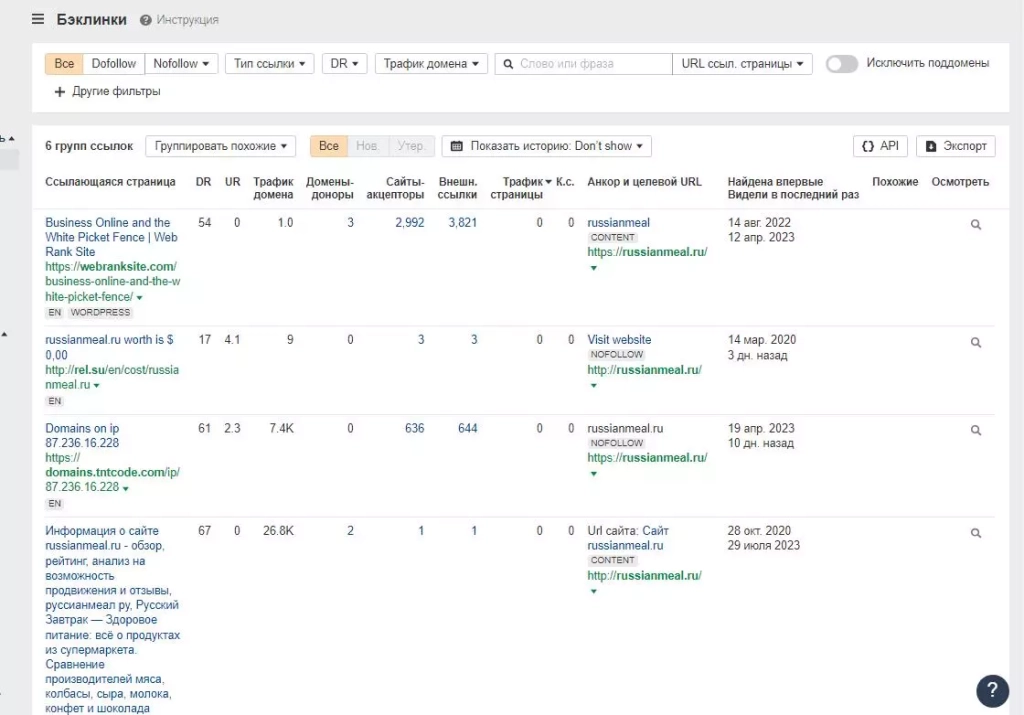Switch to the Нов. links tab

tap(368, 146)
